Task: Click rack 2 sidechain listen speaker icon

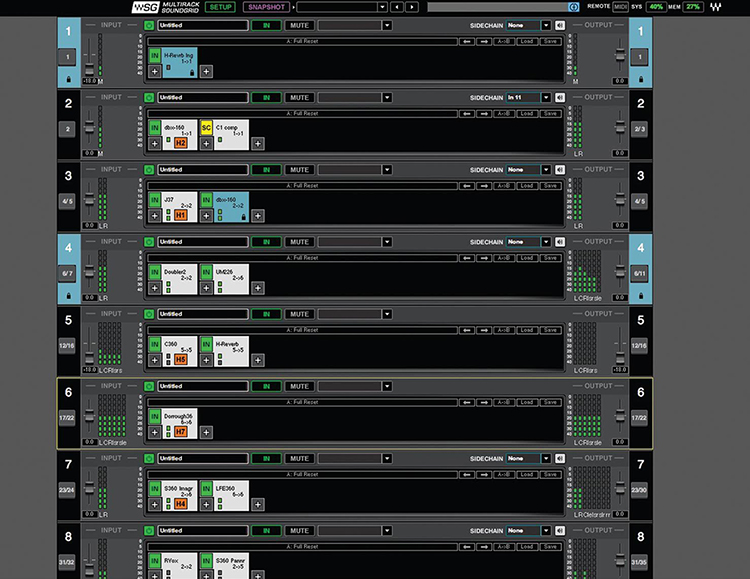Action: coord(560,98)
